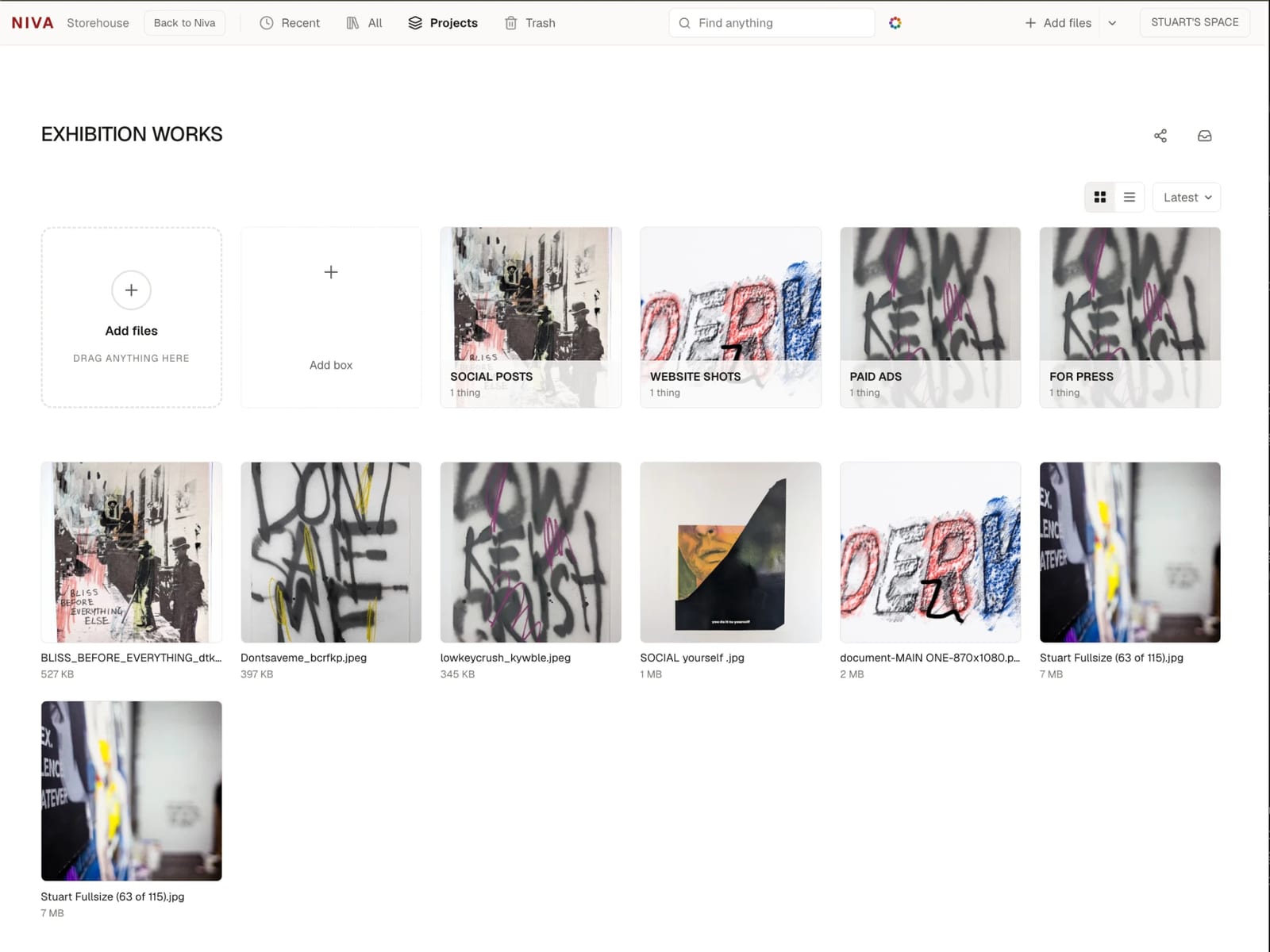This screenshot has height=952, width=1270.
Task: Click the Find anything search field
Action: click(772, 23)
